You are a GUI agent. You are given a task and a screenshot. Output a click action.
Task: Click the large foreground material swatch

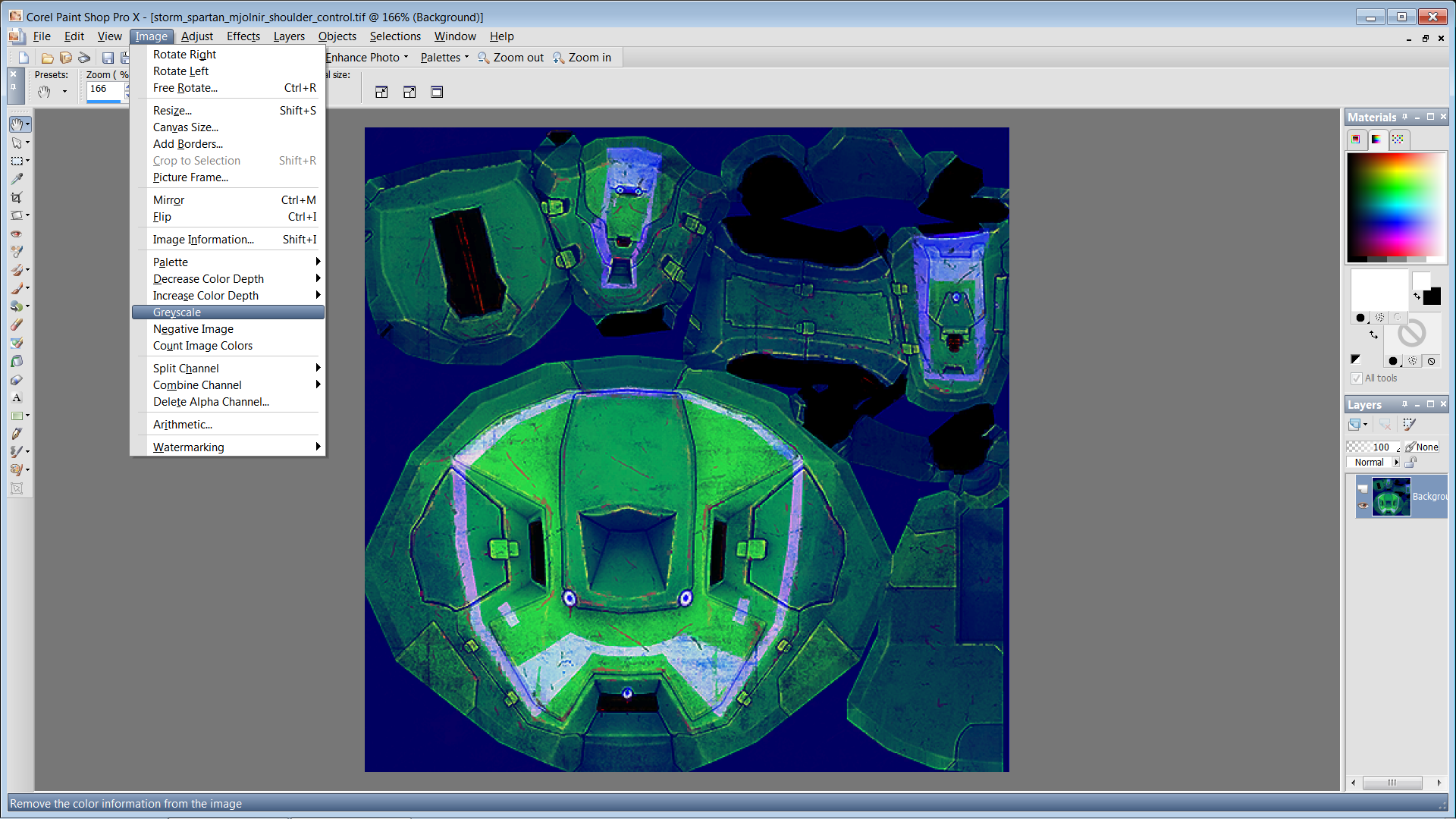[1379, 289]
